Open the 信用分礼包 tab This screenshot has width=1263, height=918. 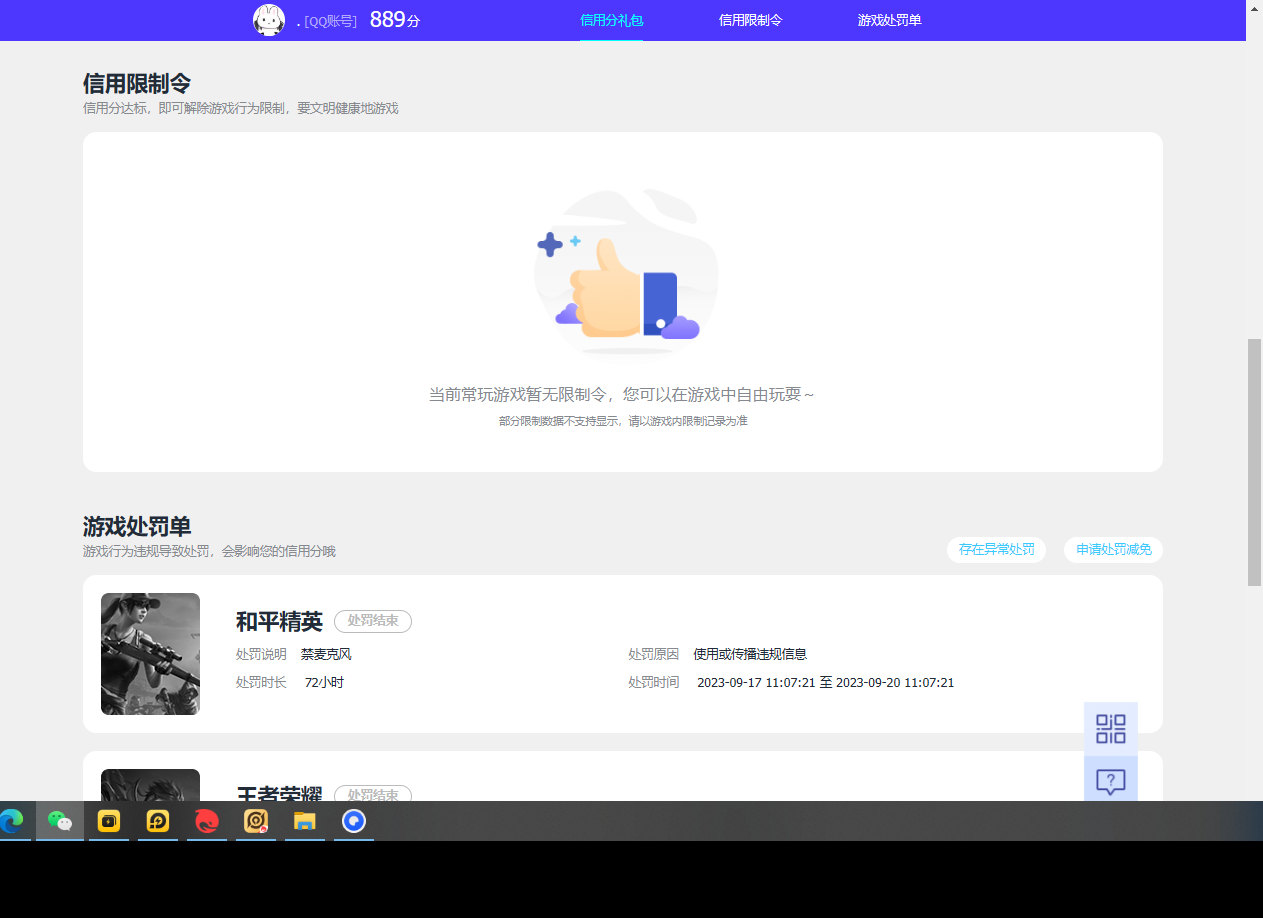[x=611, y=20]
